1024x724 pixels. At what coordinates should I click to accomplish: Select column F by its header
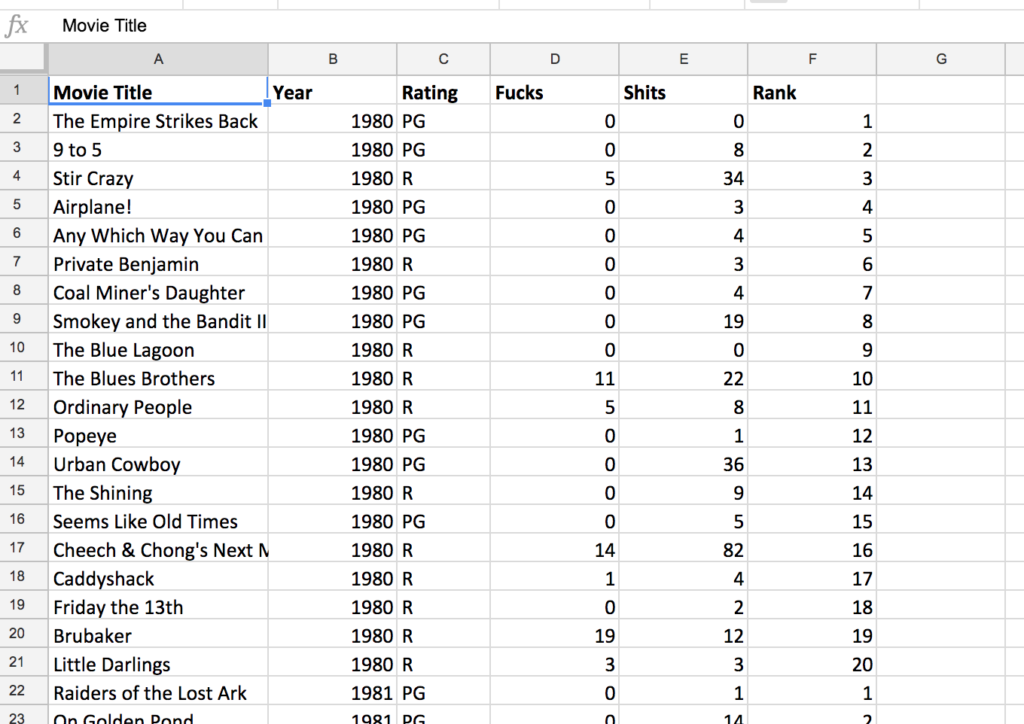(812, 59)
